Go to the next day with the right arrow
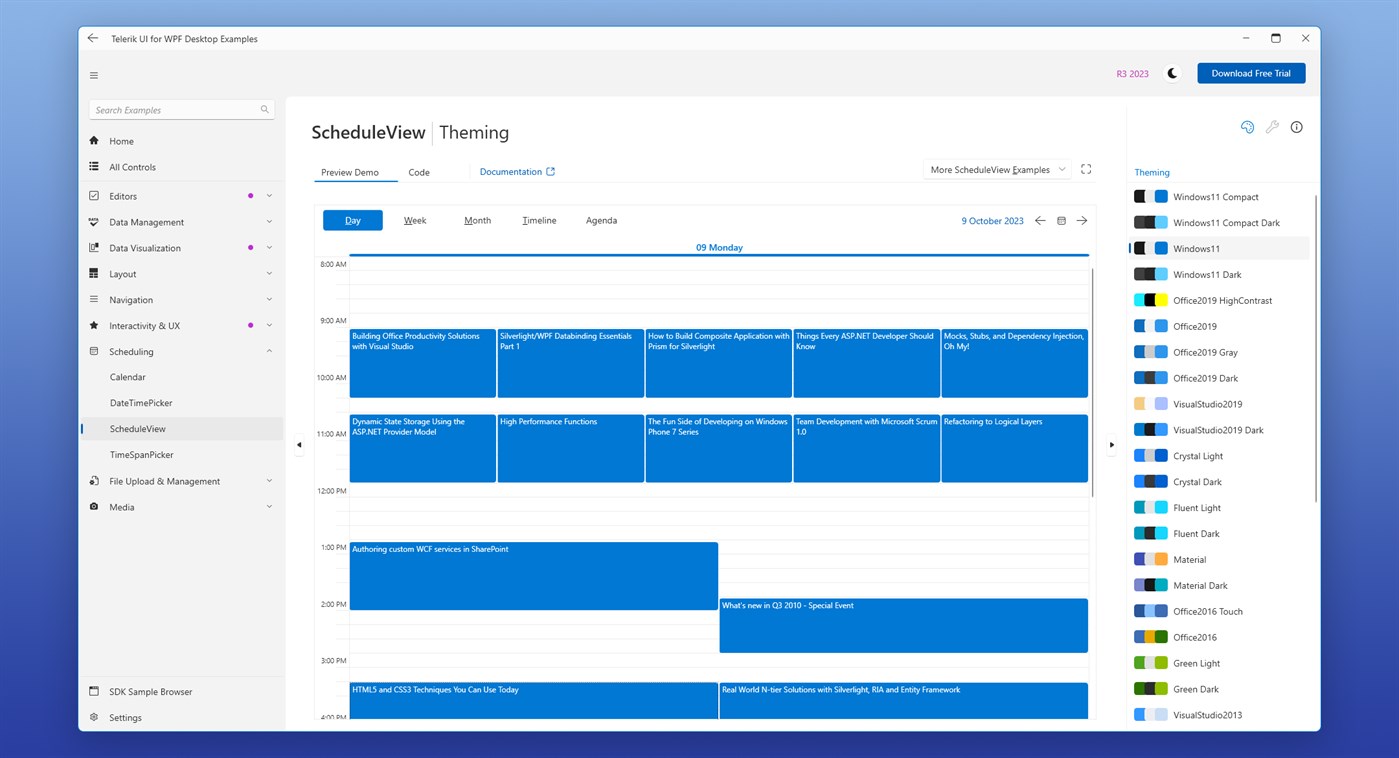1399x758 pixels. pos(1082,220)
